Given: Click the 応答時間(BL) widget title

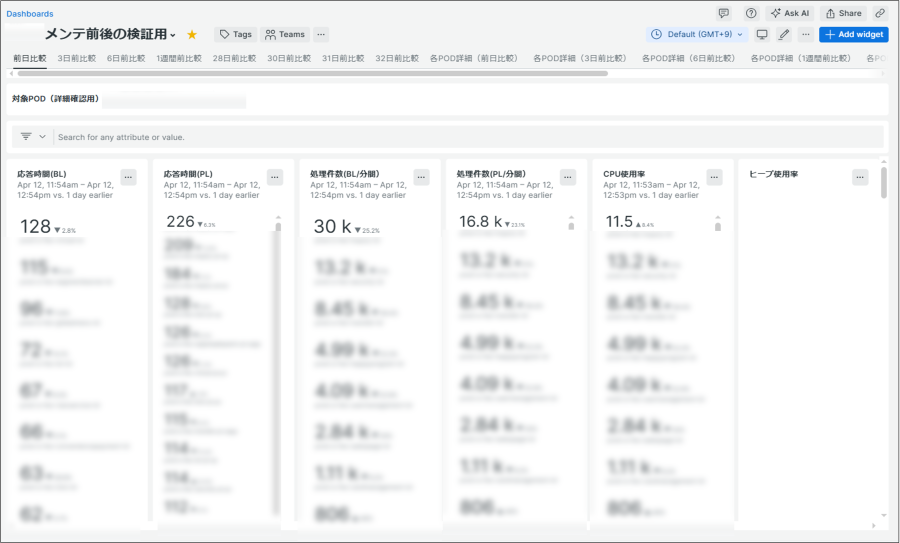Looking at the screenshot, I should [x=41, y=174].
